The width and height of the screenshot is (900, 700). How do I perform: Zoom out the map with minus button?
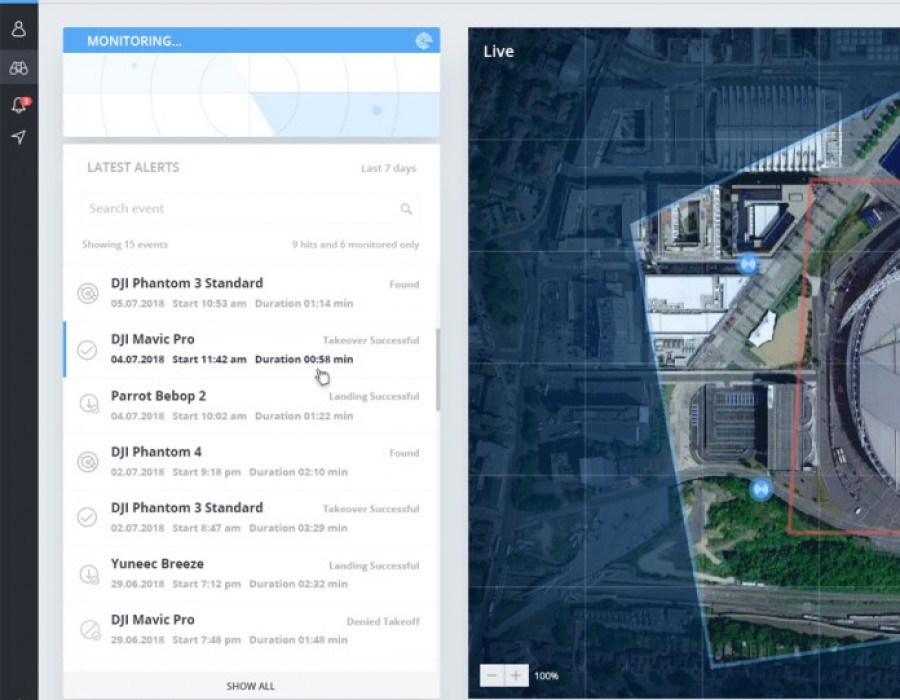pos(492,675)
